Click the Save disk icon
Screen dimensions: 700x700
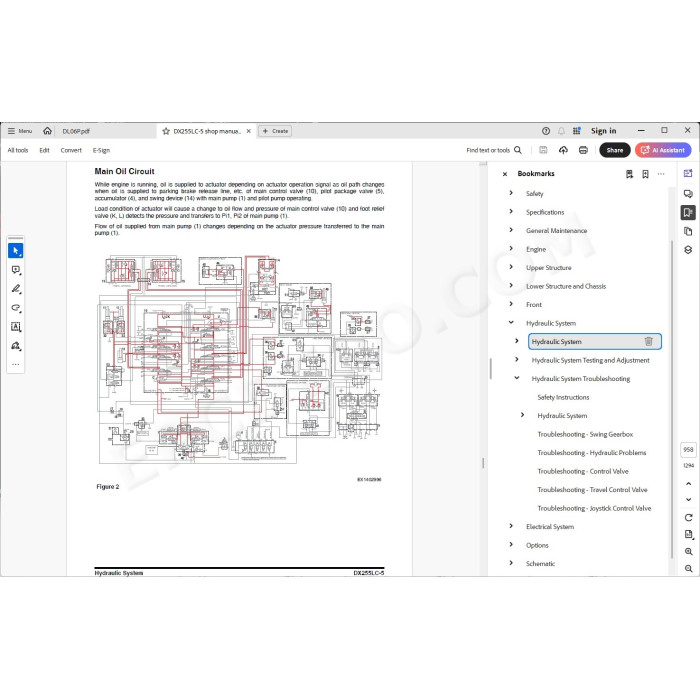(x=543, y=150)
